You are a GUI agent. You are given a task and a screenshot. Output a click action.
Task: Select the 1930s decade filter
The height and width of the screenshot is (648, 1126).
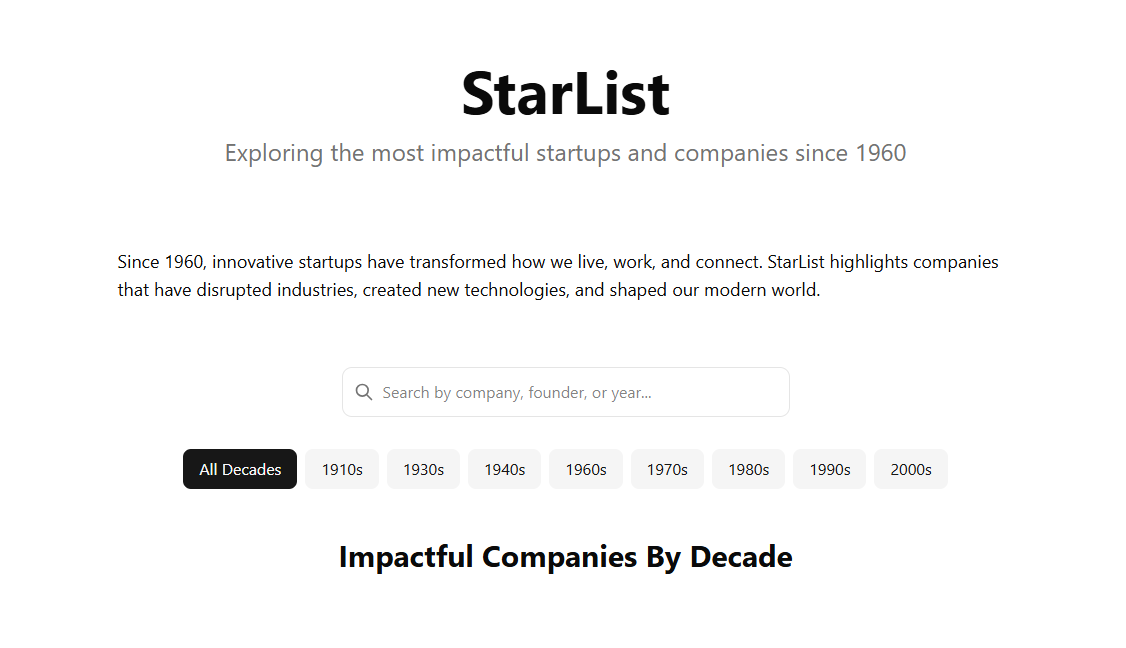click(423, 469)
